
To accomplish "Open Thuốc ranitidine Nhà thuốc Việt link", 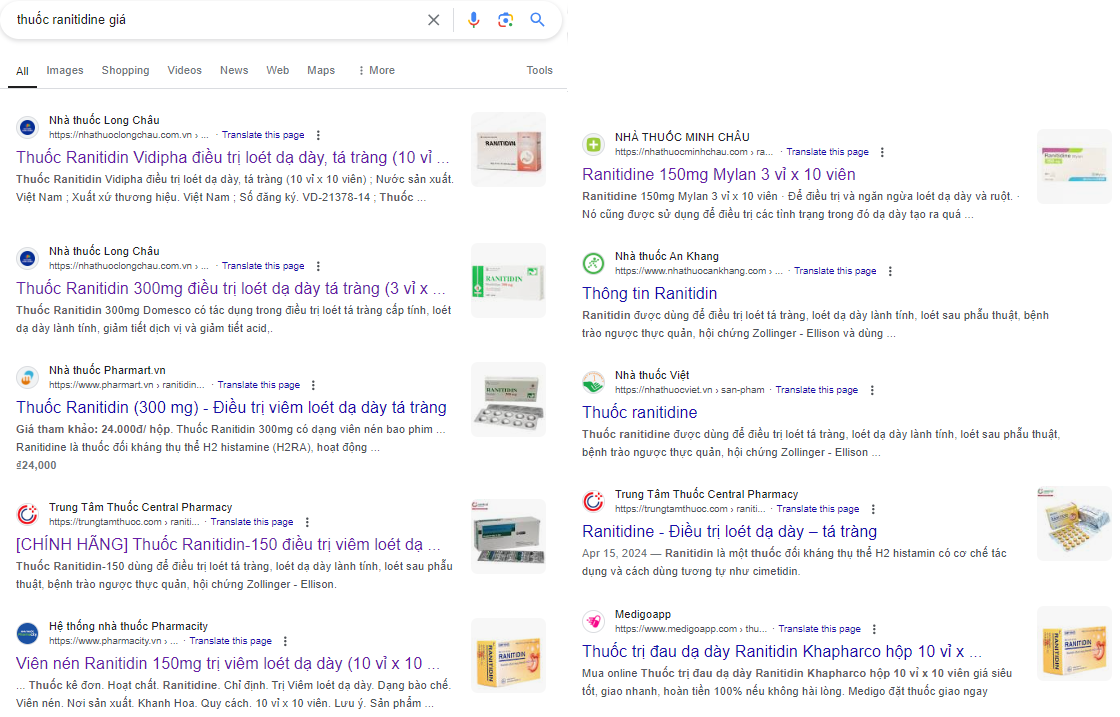I will pyautogui.click(x=639, y=413).
